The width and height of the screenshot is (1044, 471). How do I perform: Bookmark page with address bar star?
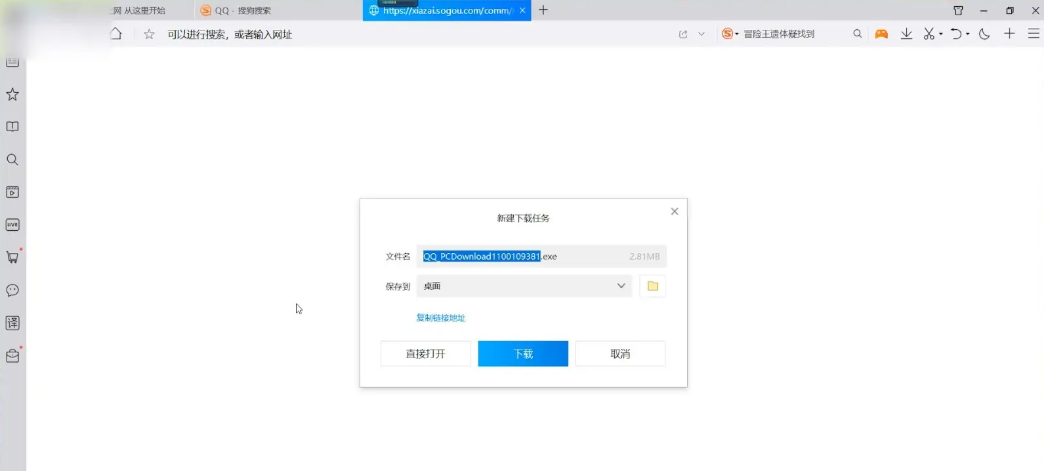click(149, 34)
